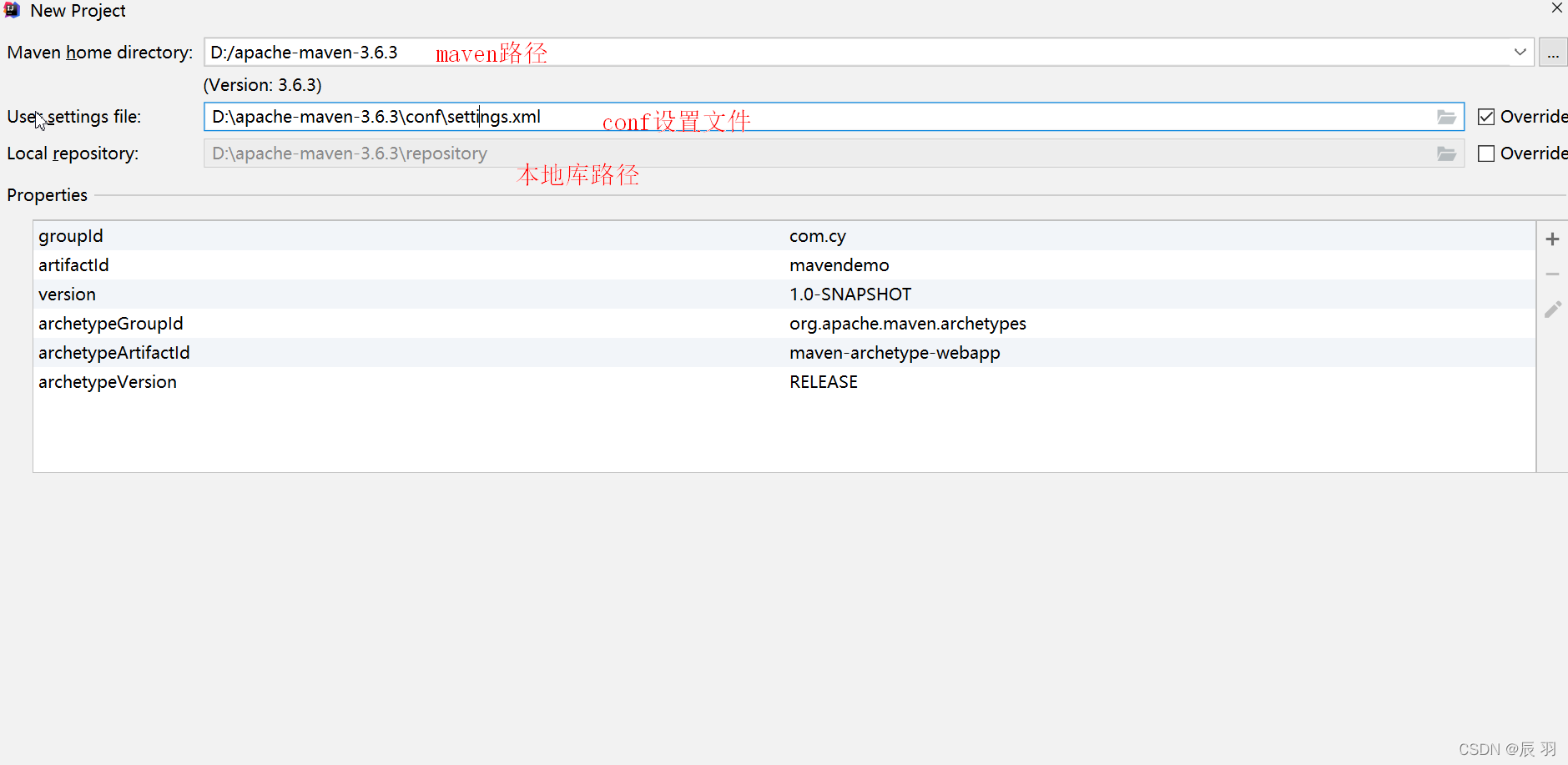Screen dimensions: 1568x765
Task: Click into the user settings file field
Action: point(834,117)
